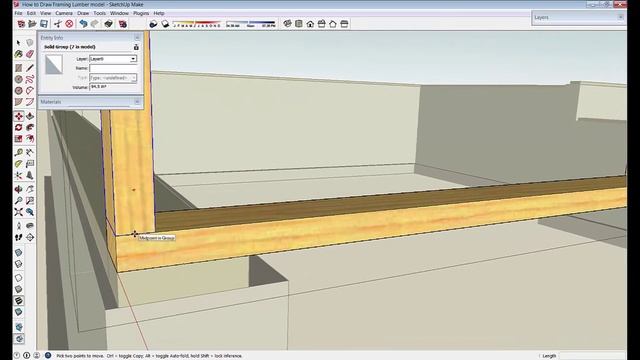Open the File menu
The image size is (640, 360).
click(18, 13)
